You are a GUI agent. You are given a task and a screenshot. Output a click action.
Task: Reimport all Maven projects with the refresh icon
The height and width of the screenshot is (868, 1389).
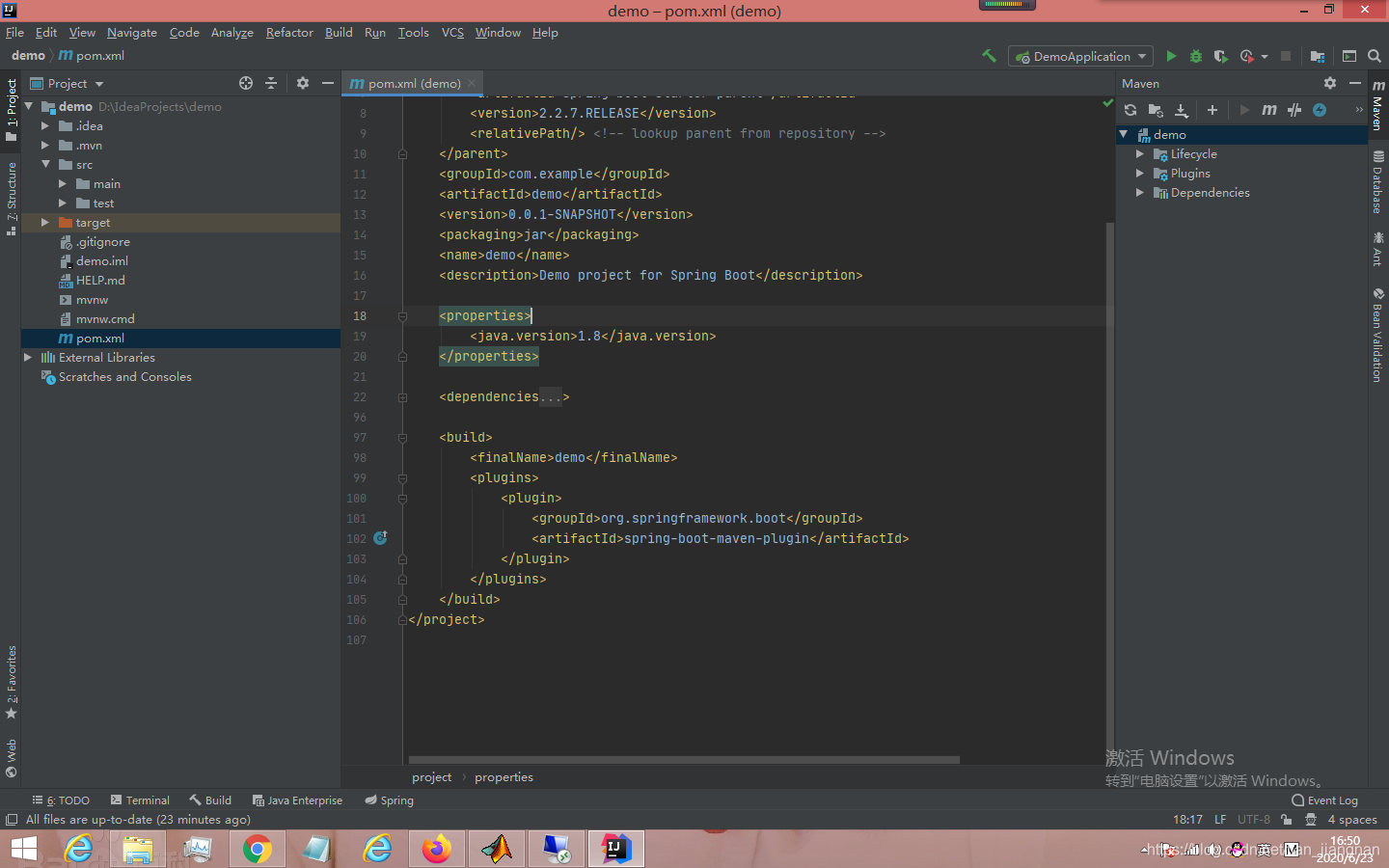pyautogui.click(x=1130, y=110)
